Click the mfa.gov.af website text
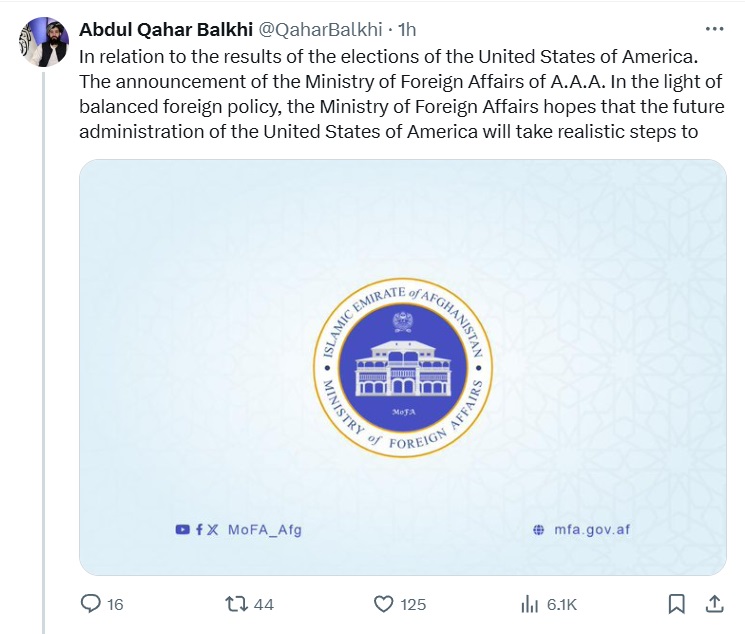Viewport: 745px width, 634px height. tap(592, 529)
